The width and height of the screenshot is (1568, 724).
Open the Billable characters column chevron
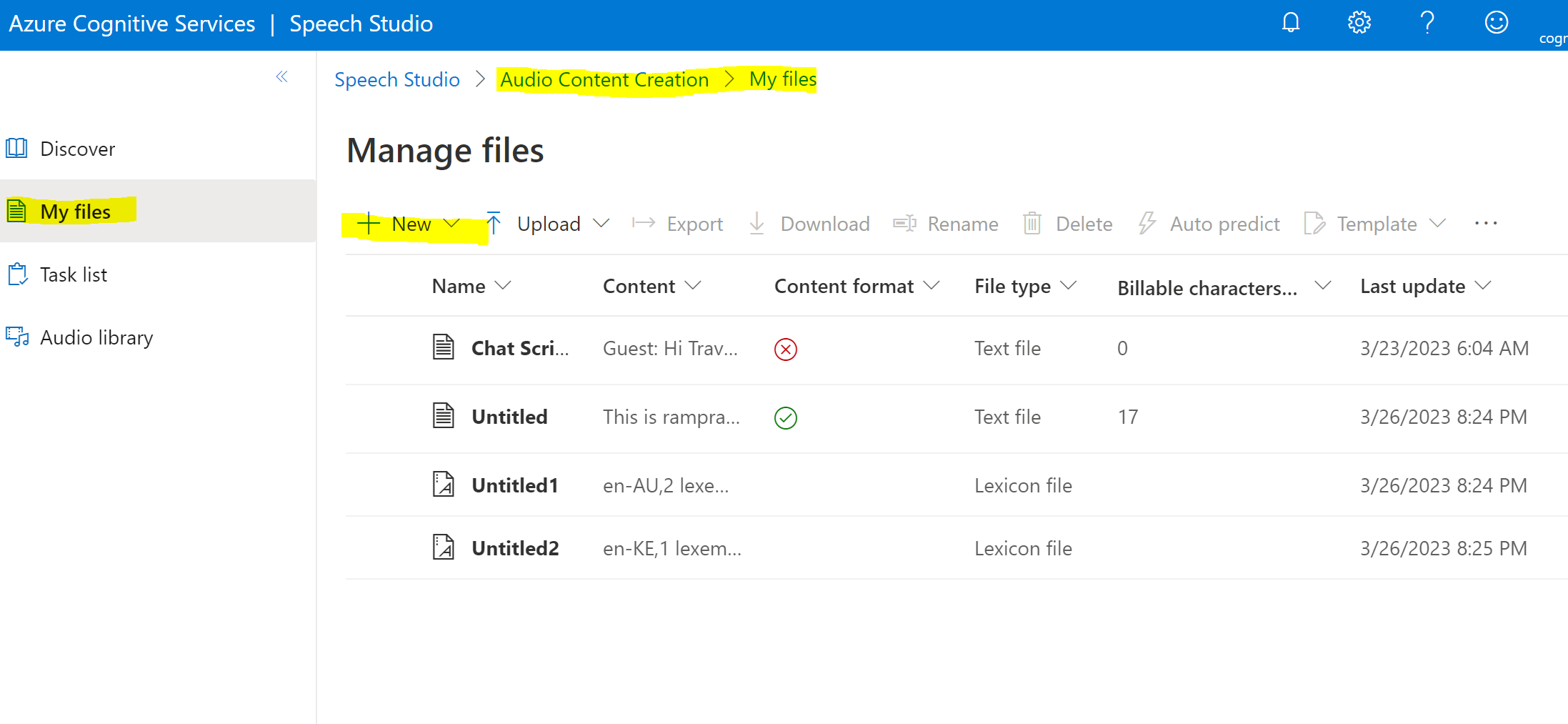pos(1323,285)
